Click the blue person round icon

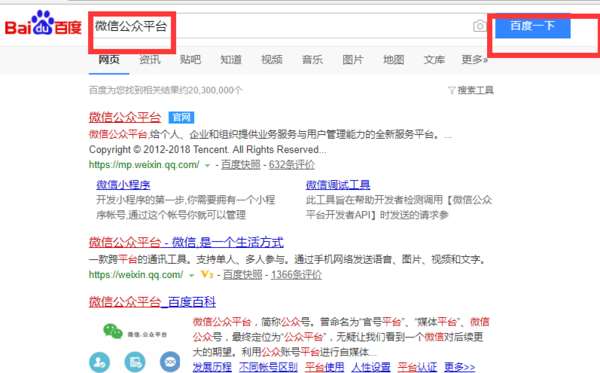(x=99, y=362)
